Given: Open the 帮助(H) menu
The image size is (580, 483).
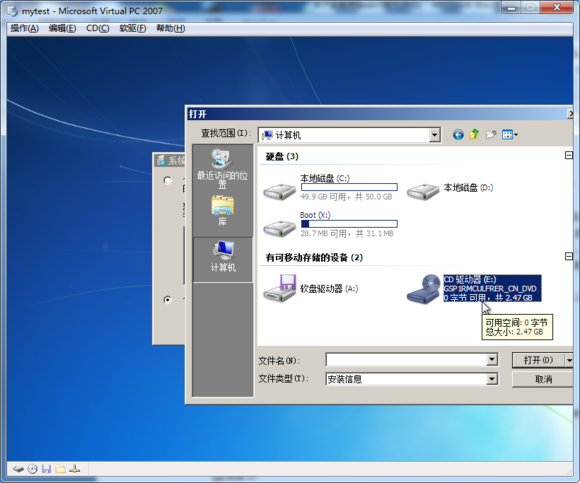Looking at the screenshot, I should pos(171,28).
